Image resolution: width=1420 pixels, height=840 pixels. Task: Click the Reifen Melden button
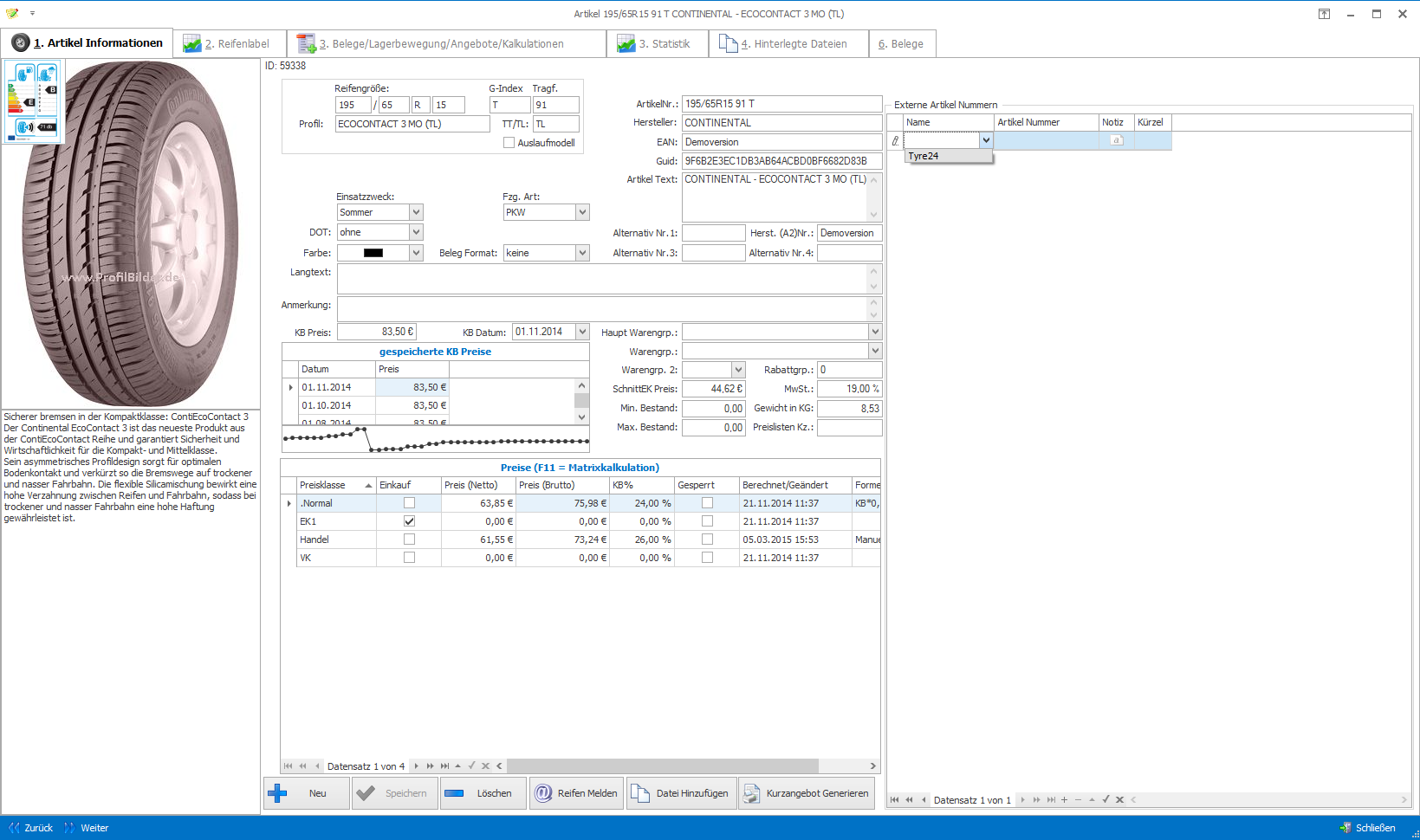tap(577, 793)
